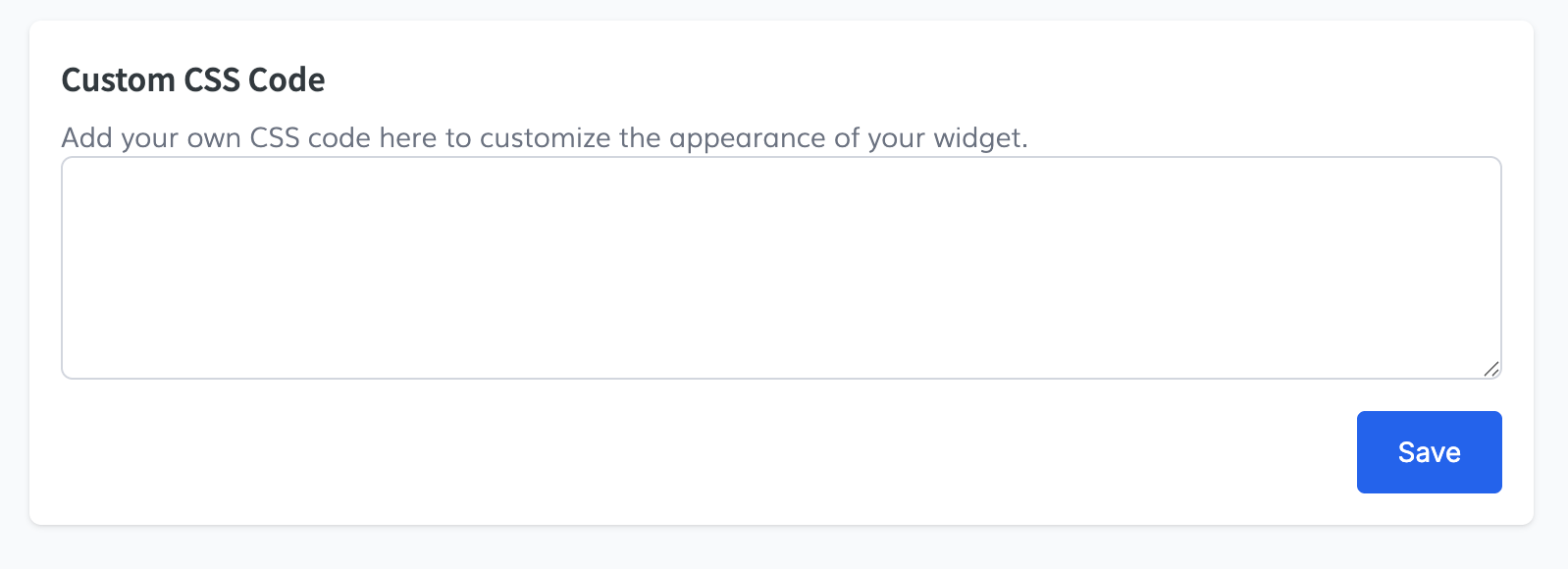Click the CSS description helper text
This screenshot has height=569, width=1568.
(x=545, y=137)
